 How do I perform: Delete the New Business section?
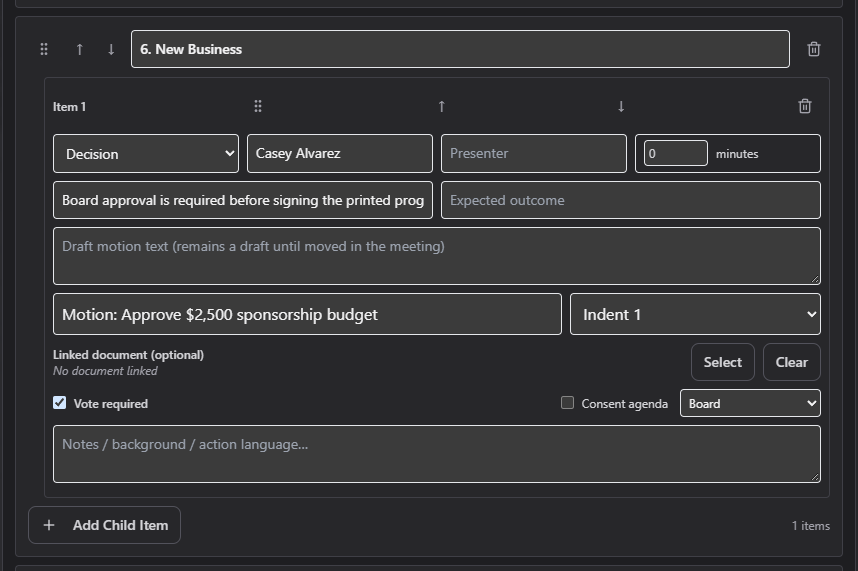(x=814, y=49)
